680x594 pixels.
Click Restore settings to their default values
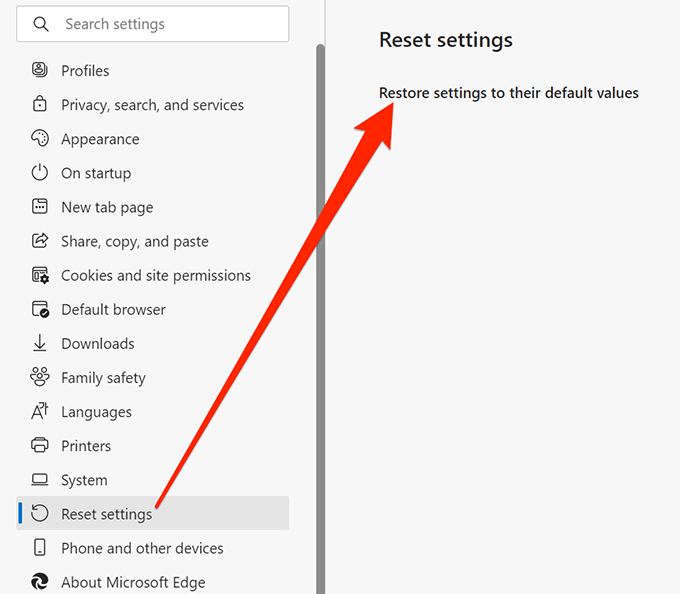coord(508,93)
